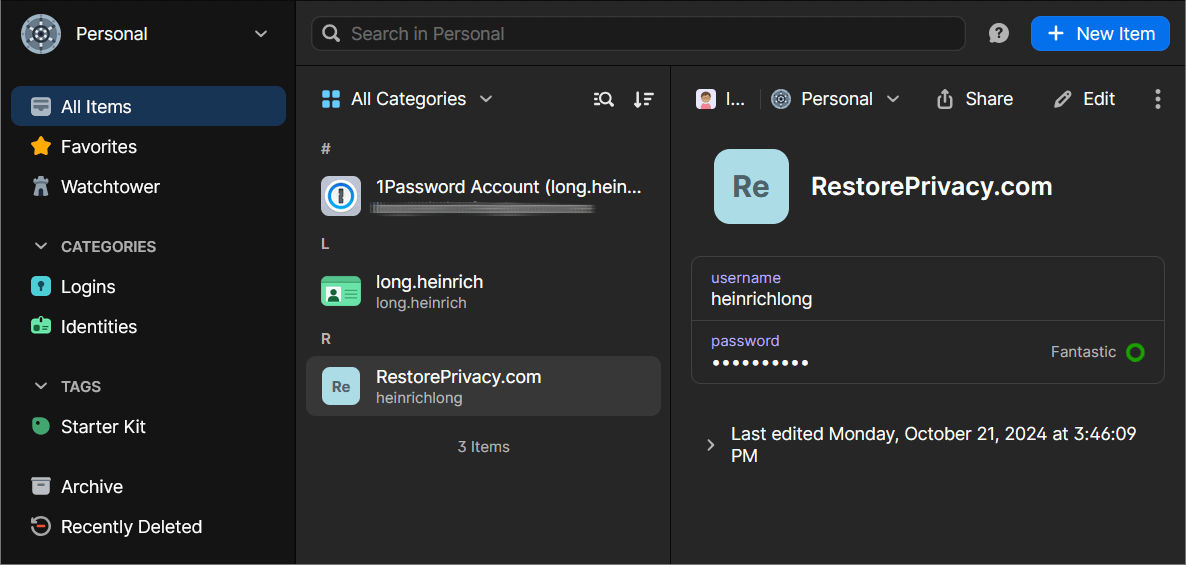Select the 1Password Account item
The width and height of the screenshot is (1186, 565).
point(483,197)
